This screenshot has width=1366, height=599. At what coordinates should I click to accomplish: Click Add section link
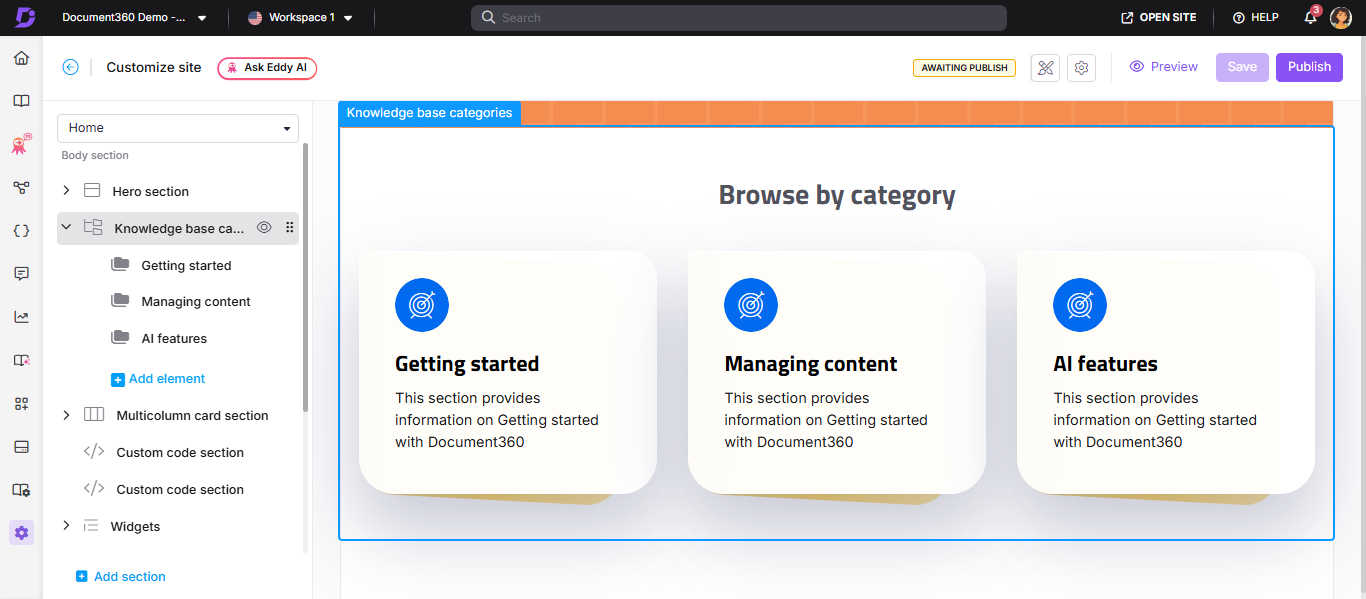[x=121, y=576]
